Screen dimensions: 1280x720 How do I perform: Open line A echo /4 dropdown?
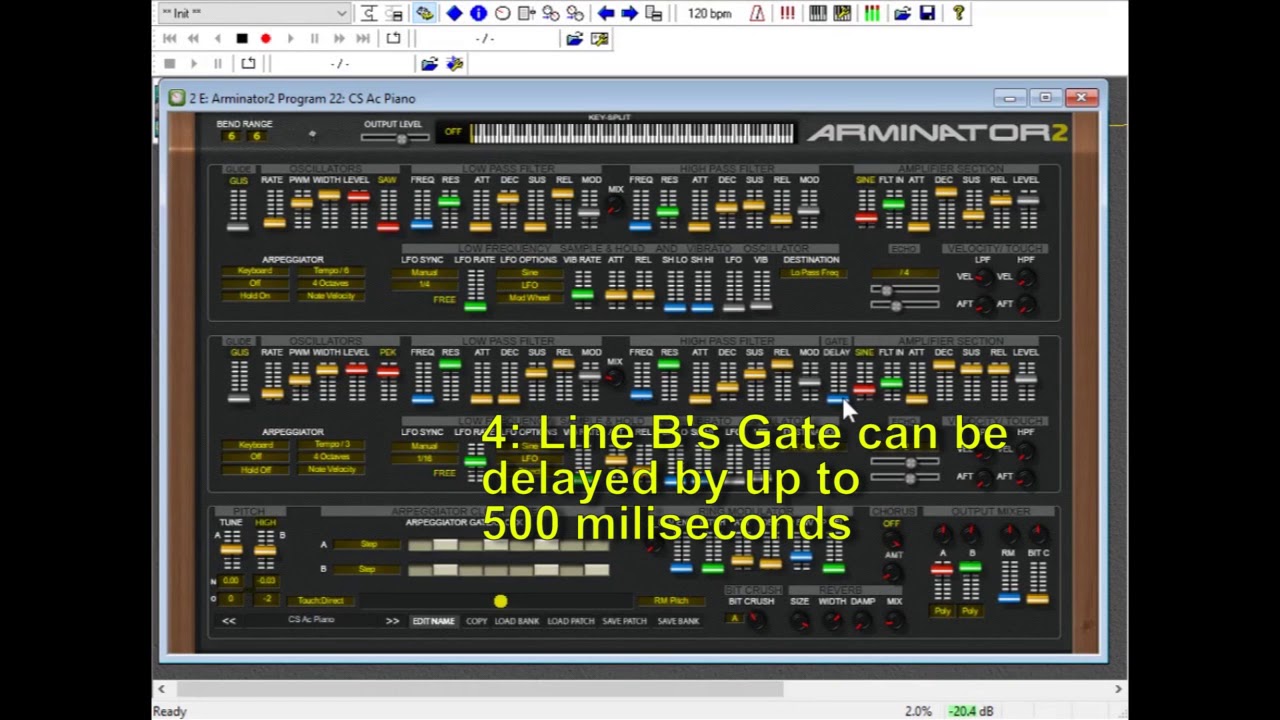point(904,273)
